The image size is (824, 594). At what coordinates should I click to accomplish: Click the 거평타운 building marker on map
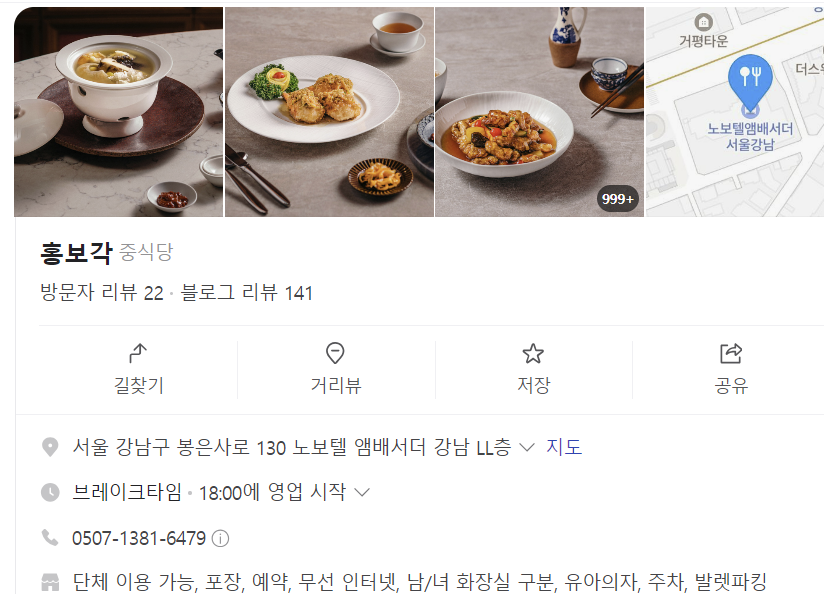click(703, 23)
